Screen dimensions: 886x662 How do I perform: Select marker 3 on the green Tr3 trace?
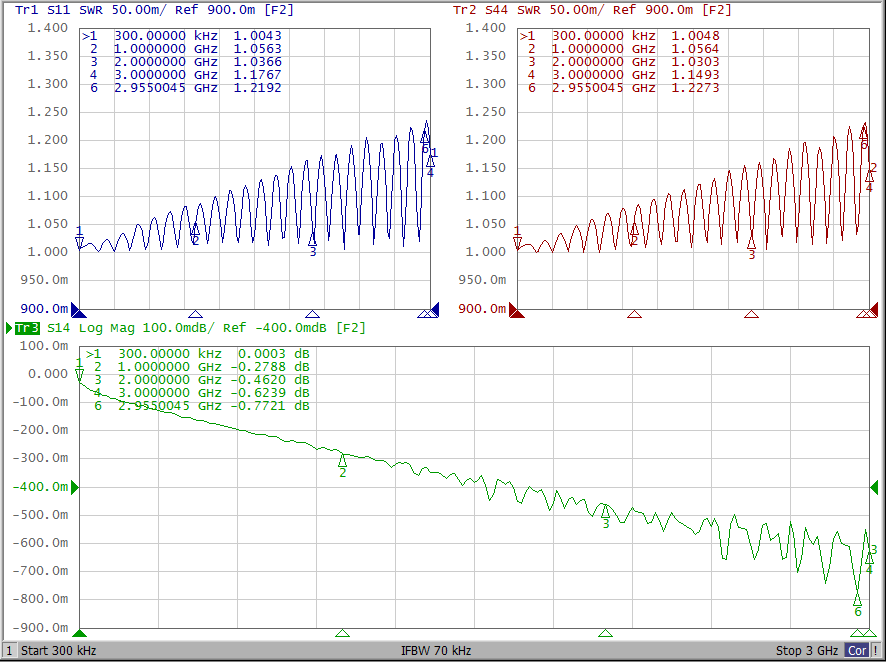[x=605, y=512]
